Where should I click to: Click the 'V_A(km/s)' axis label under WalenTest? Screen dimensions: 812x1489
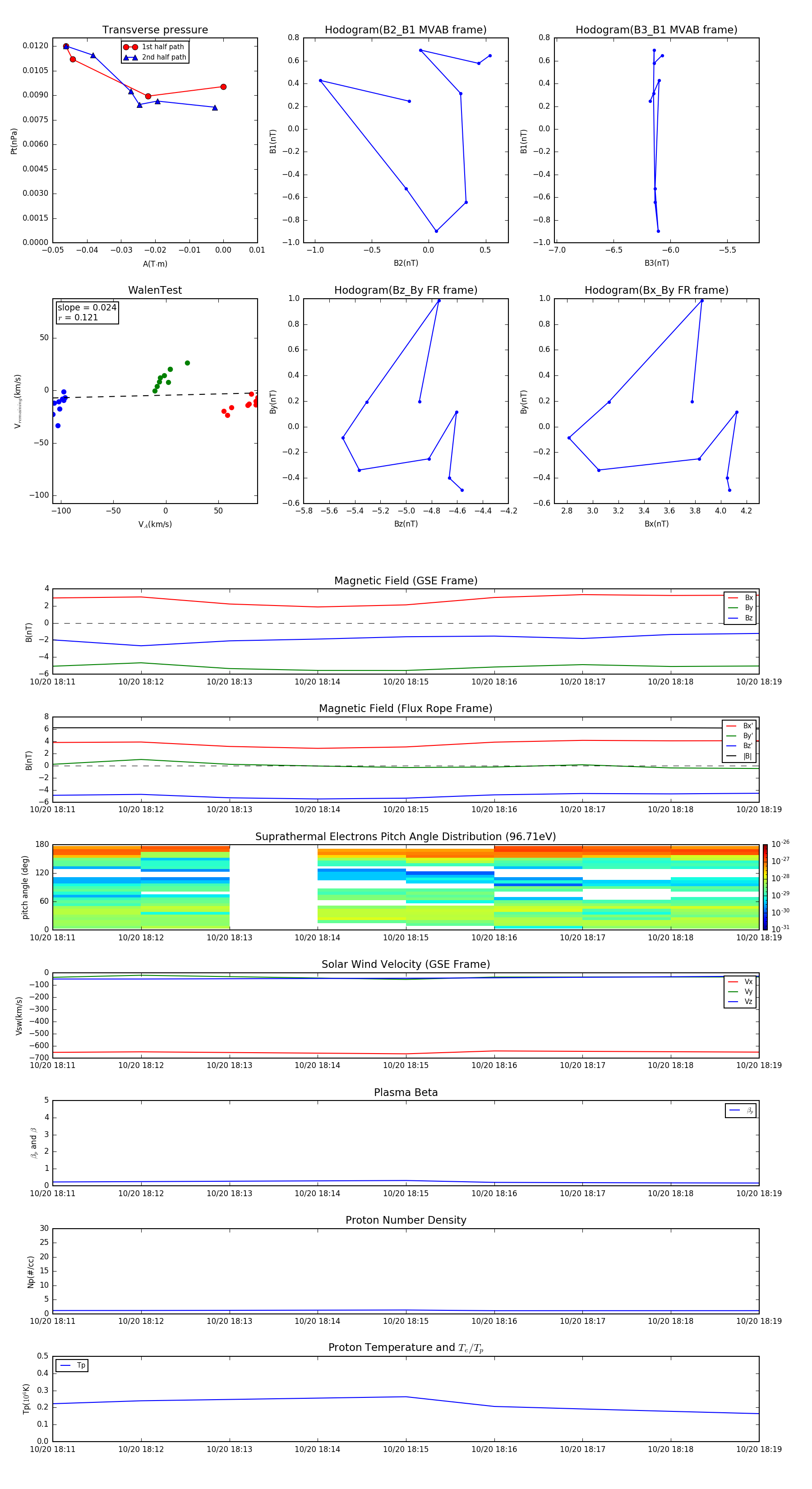click(x=155, y=524)
